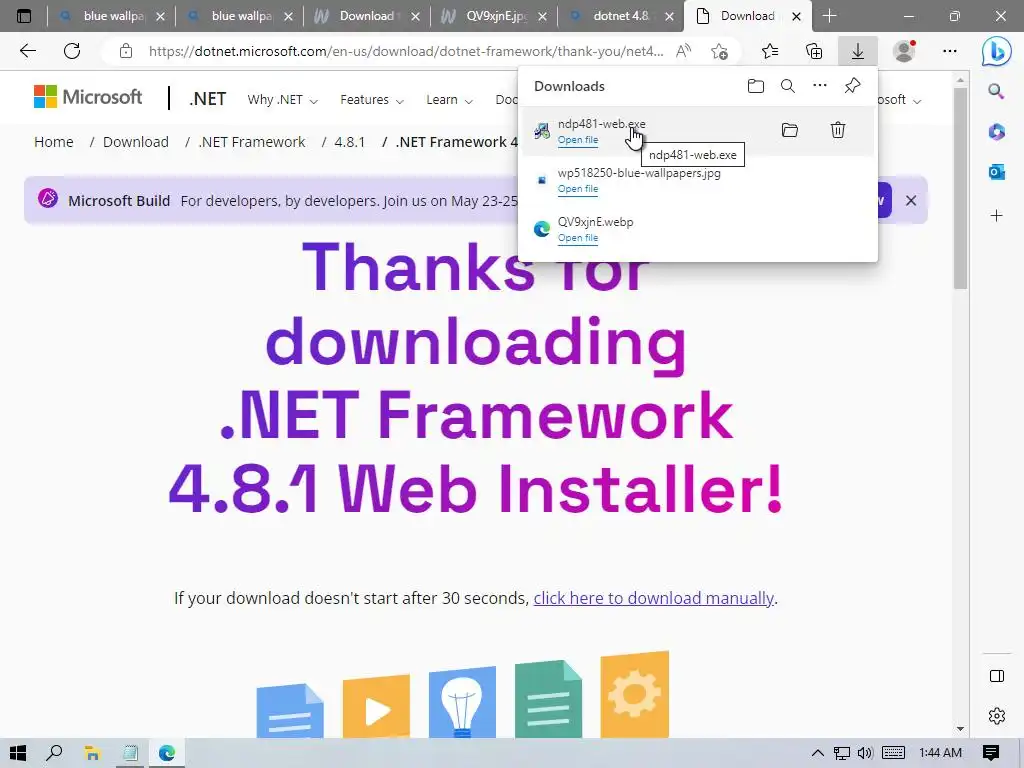Open the Read aloud icon in the address bar

click(x=683, y=51)
